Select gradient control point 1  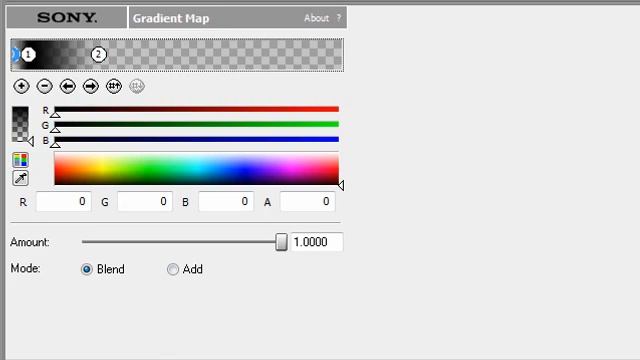(x=28, y=54)
